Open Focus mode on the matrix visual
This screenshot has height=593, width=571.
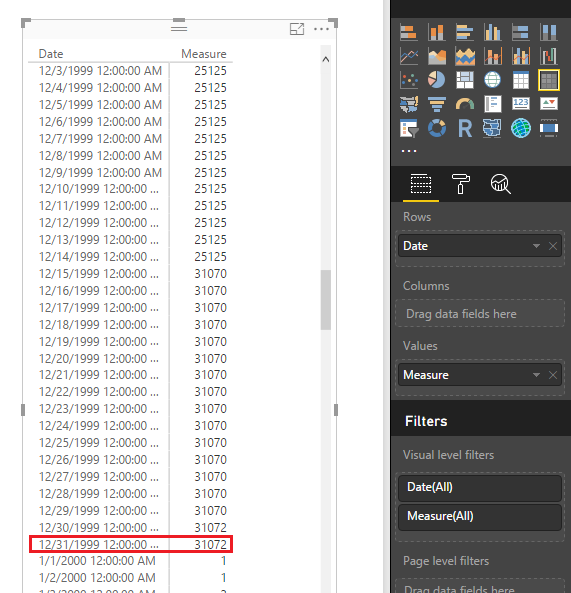pyautogui.click(x=297, y=29)
